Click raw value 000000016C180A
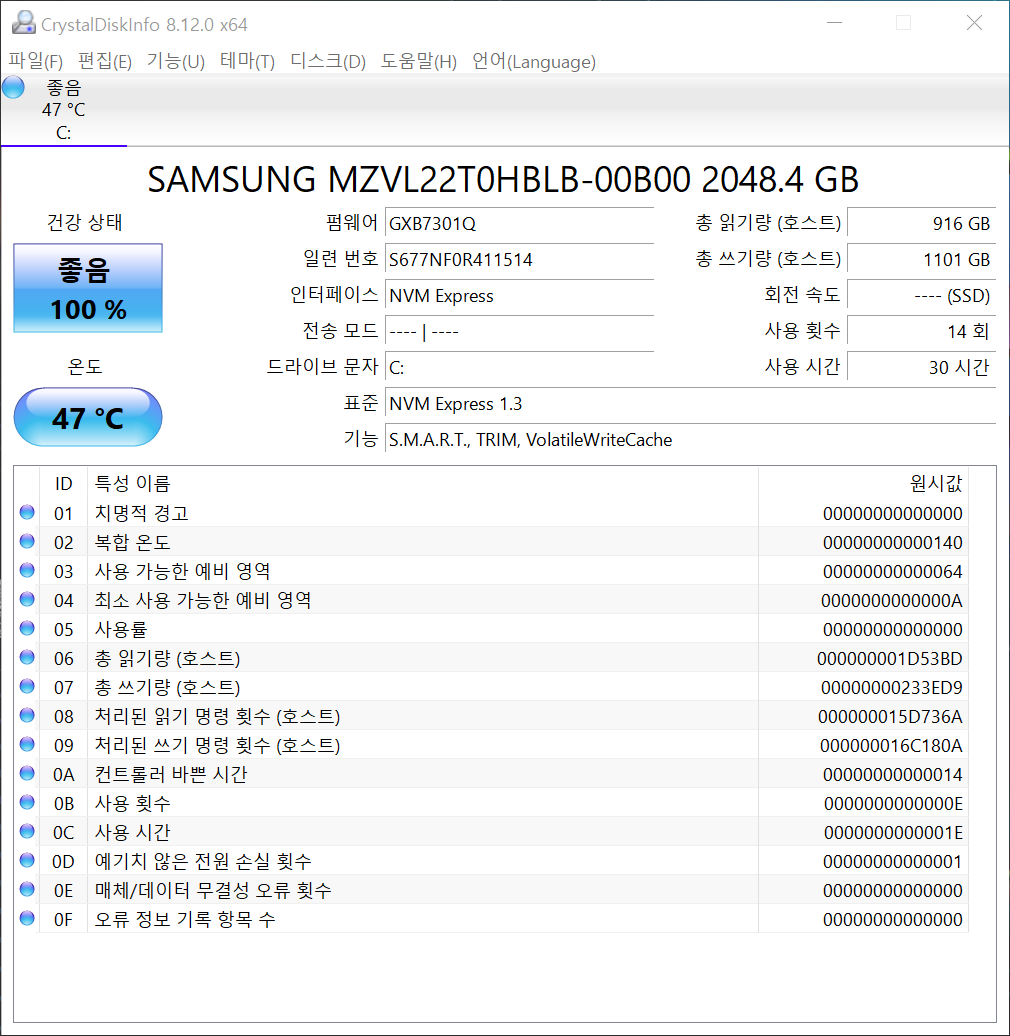 click(x=891, y=745)
